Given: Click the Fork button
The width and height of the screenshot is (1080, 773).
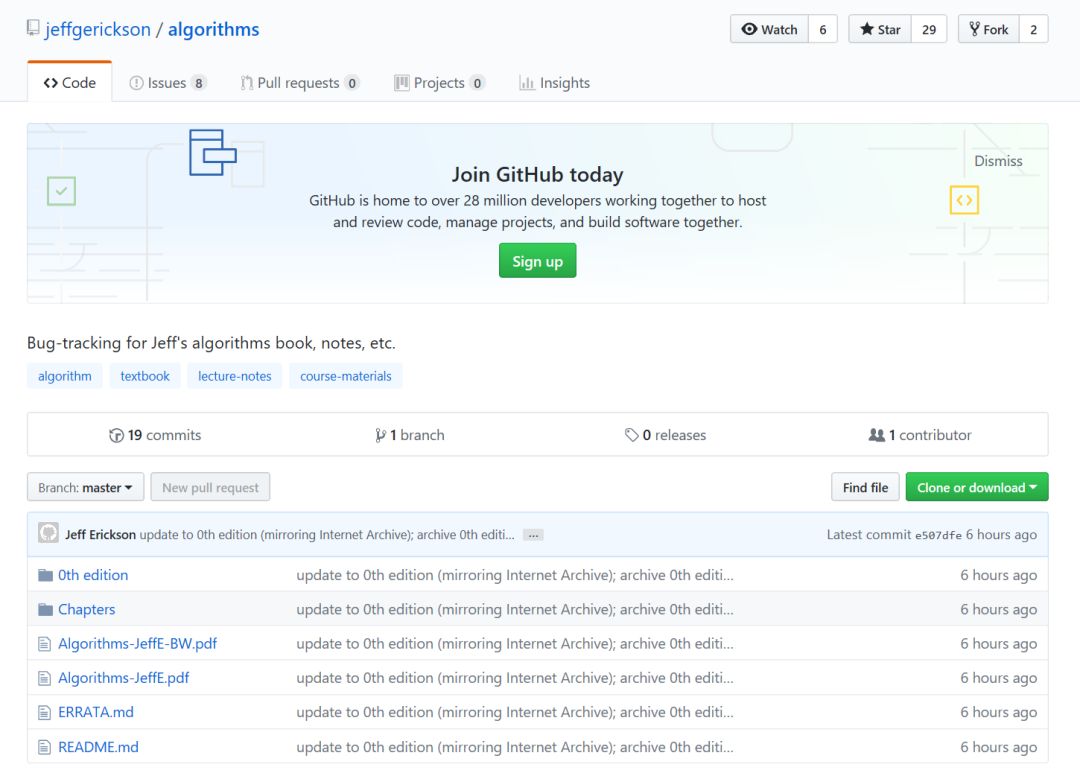Looking at the screenshot, I should pyautogui.click(x=988, y=29).
